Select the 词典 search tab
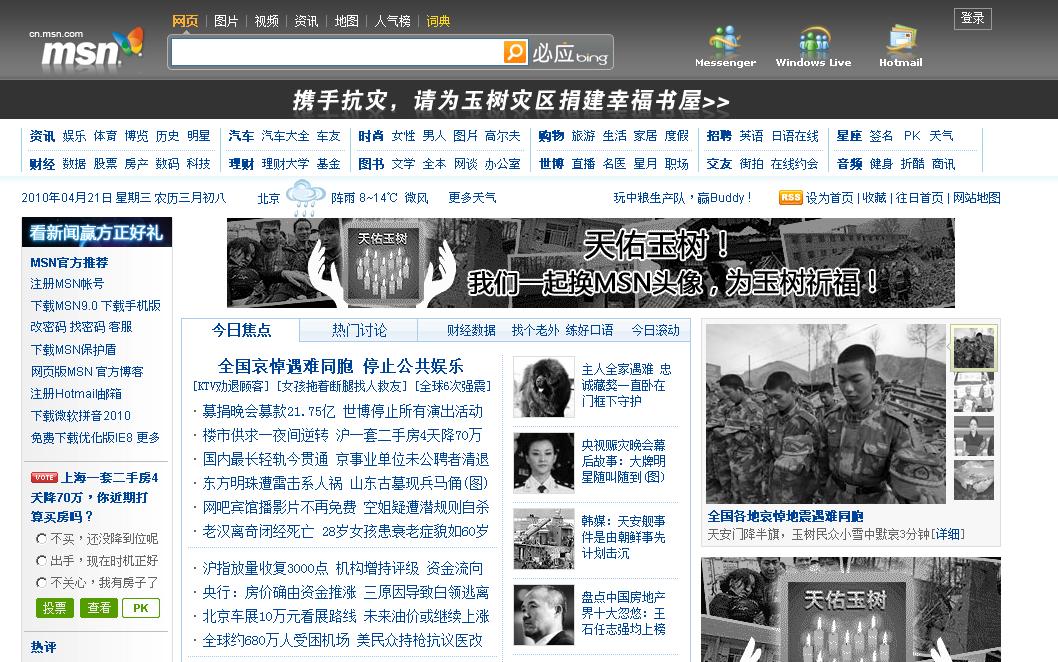 pyautogui.click(x=438, y=21)
